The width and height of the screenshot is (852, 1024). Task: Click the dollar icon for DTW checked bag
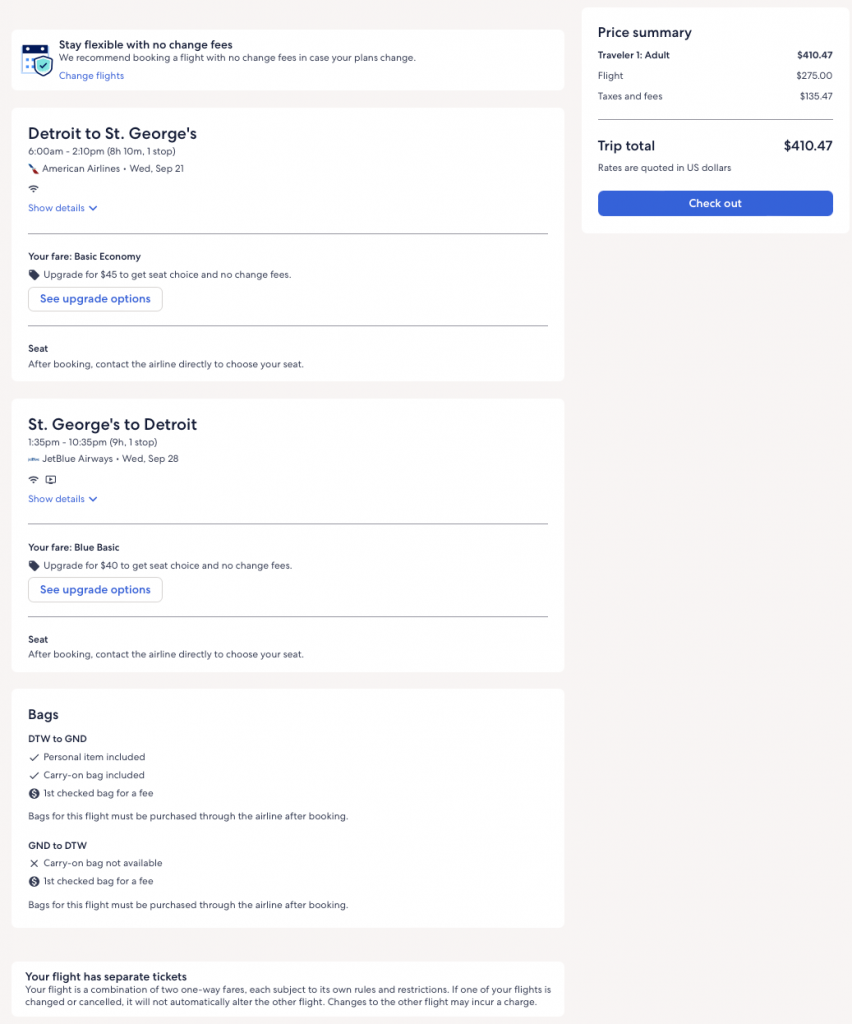point(34,793)
